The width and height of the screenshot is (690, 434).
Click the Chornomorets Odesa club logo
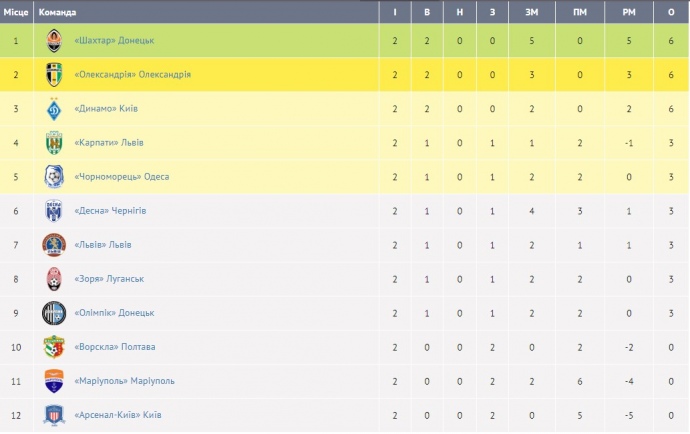[53, 176]
